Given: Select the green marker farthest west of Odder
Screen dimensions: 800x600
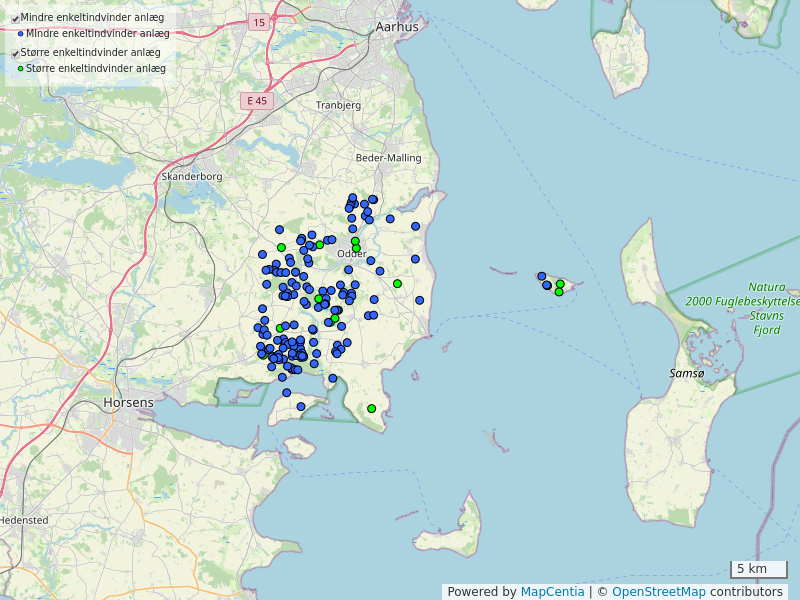Looking at the screenshot, I should (x=281, y=247).
